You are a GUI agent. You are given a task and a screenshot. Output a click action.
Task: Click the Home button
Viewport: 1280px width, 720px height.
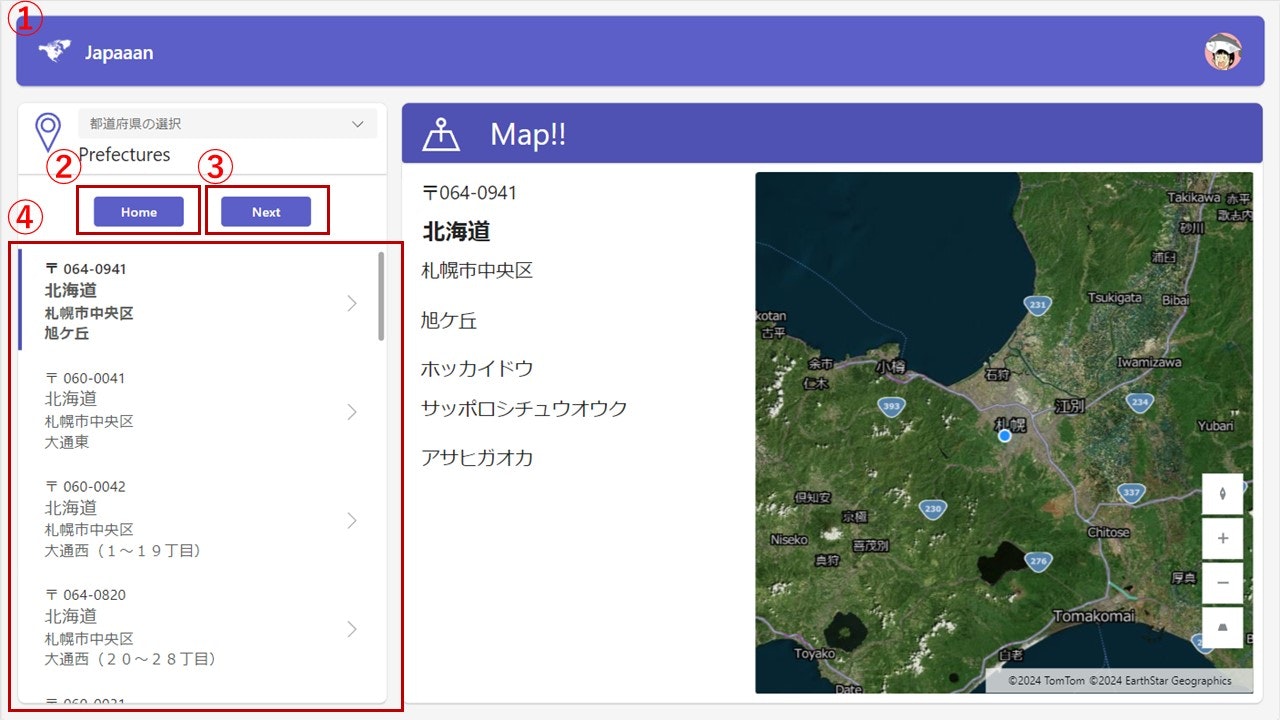(139, 212)
